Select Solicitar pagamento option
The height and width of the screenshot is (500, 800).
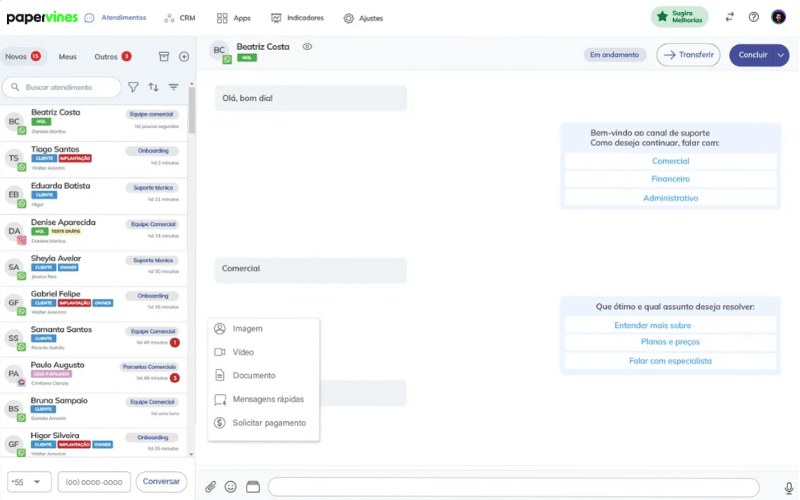[263, 422]
